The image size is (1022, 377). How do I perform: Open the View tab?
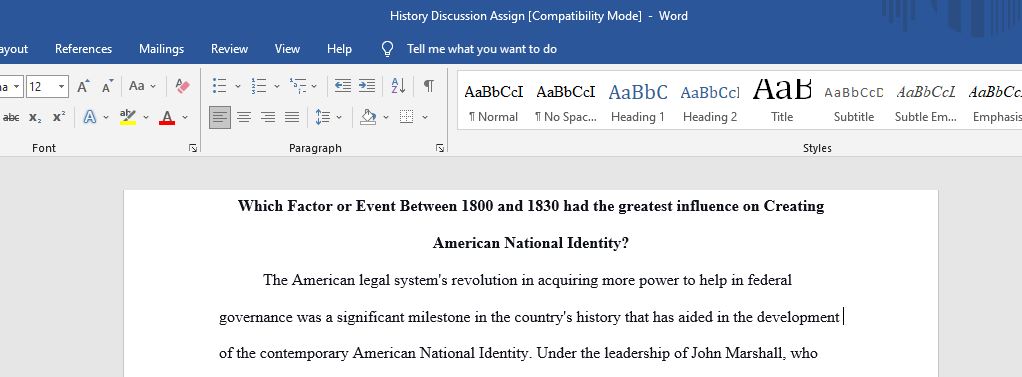287,49
